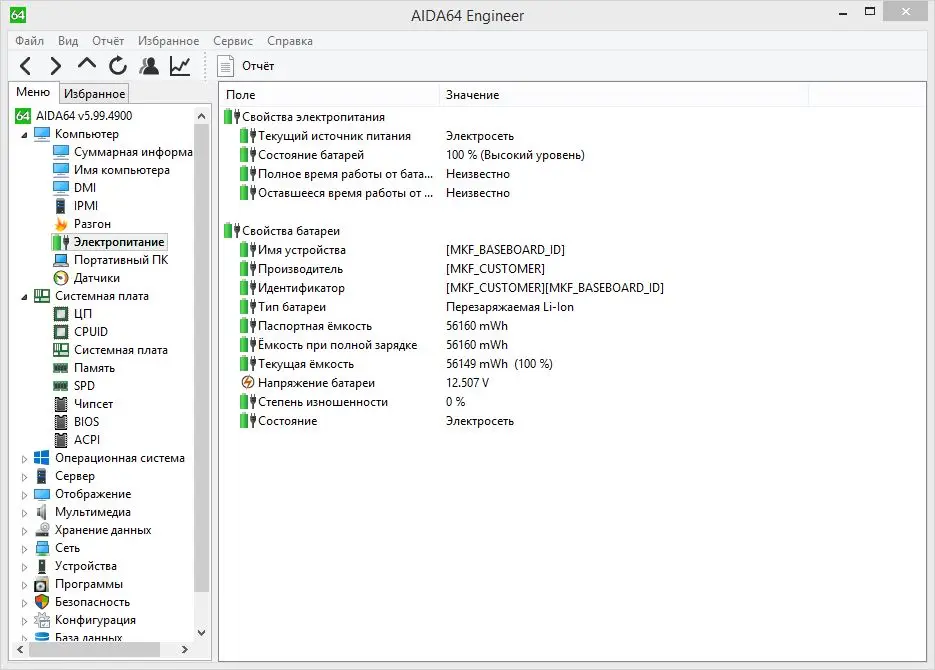Open the Справка menu
Image resolution: width=935 pixels, height=670 pixels.
(x=290, y=41)
